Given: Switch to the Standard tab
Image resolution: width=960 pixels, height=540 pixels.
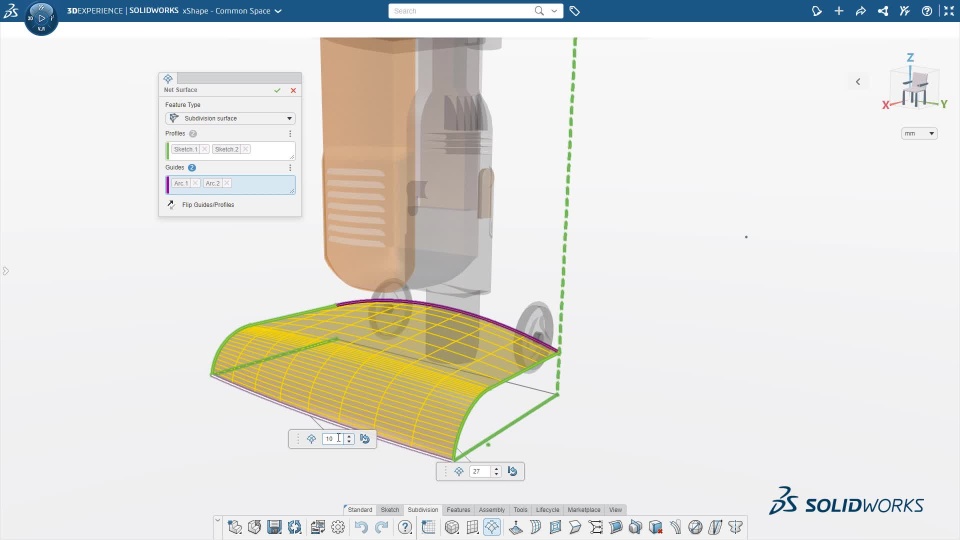Looking at the screenshot, I should tap(359, 509).
